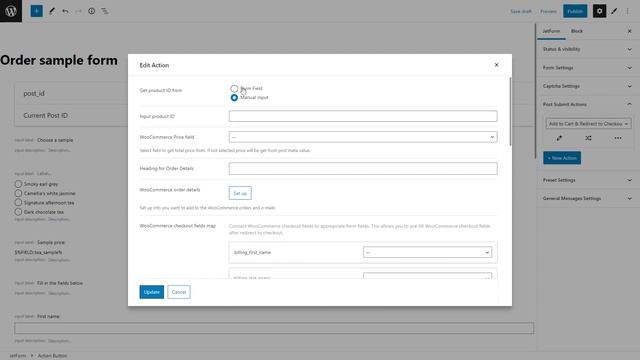Click the edit action wrench icon

(x=559, y=138)
